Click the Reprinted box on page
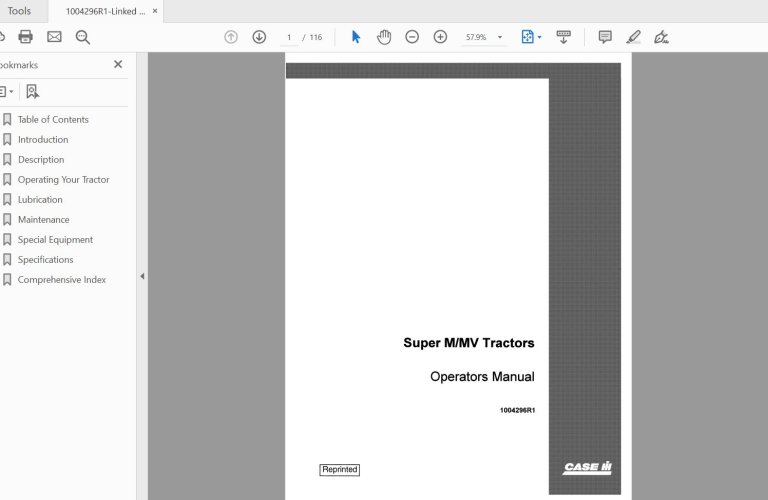This screenshot has height=500, width=768. coord(339,470)
